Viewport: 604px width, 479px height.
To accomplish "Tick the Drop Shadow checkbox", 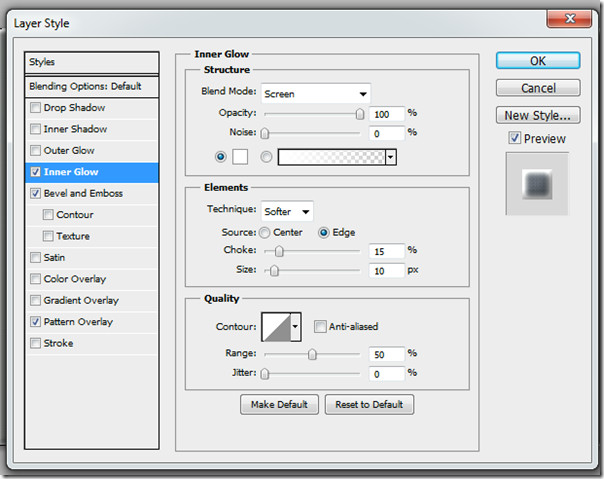I will [35, 108].
